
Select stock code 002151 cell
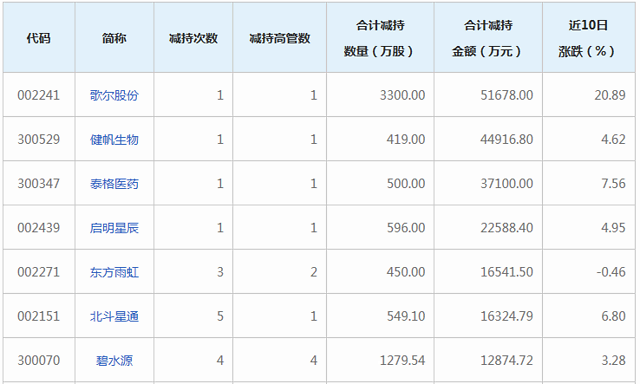point(39,316)
